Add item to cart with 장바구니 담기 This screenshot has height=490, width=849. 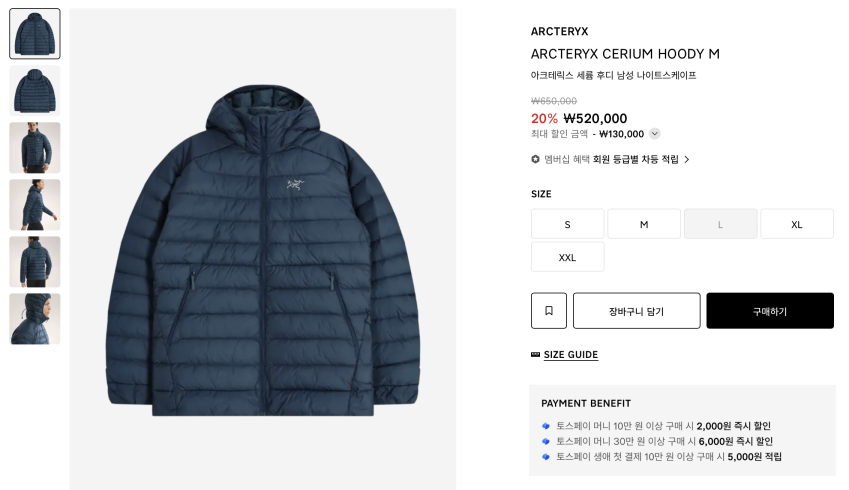click(637, 311)
